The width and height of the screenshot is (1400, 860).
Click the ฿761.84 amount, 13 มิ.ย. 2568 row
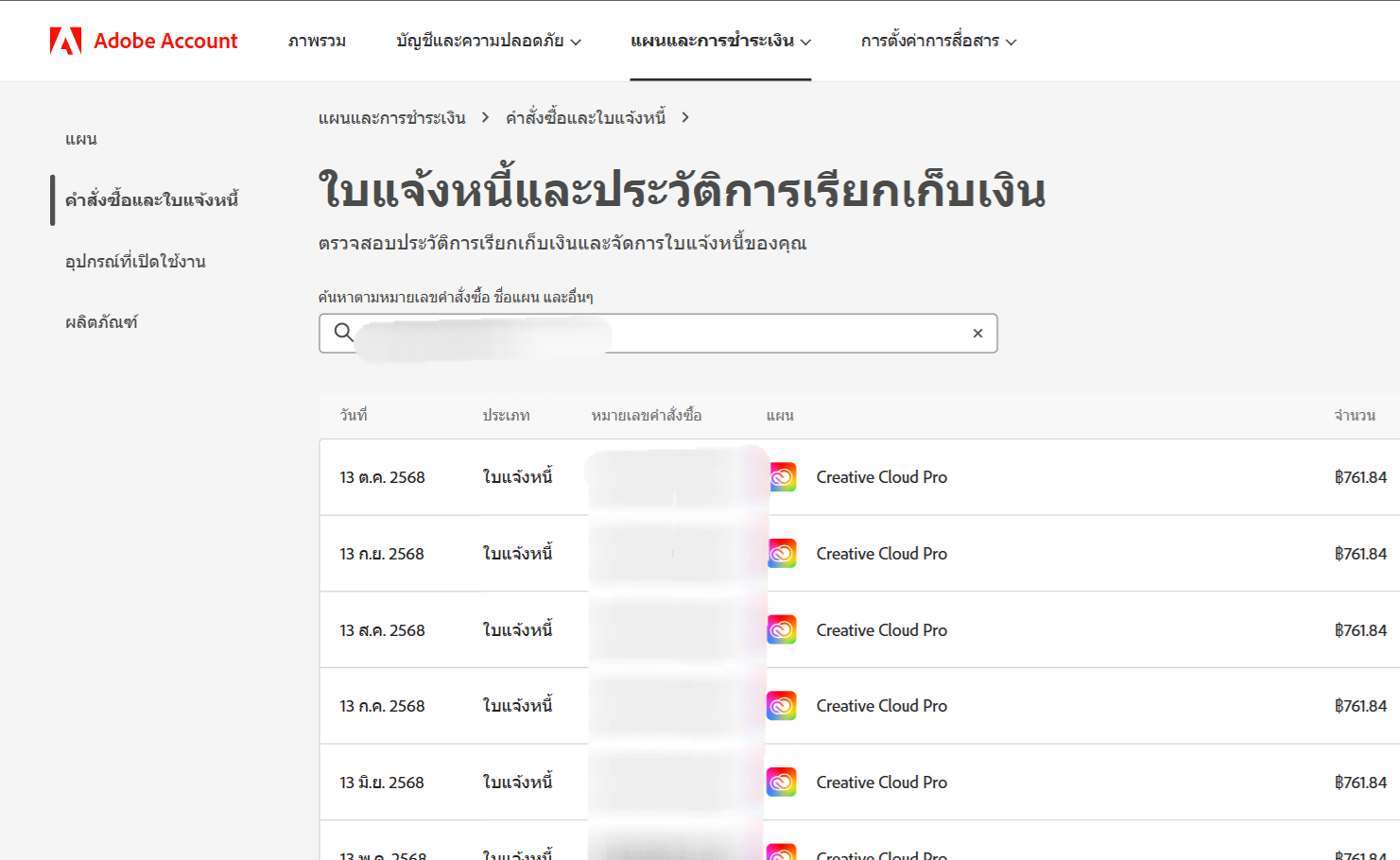(x=1360, y=783)
